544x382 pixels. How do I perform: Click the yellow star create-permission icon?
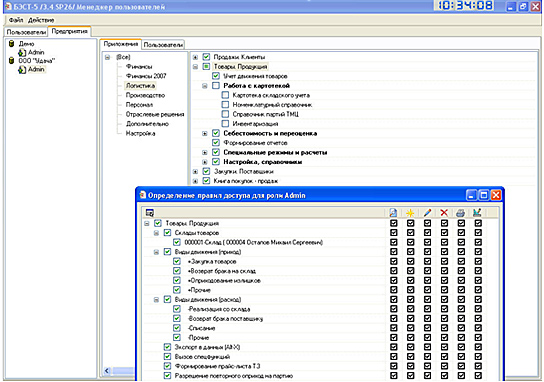[410, 213]
